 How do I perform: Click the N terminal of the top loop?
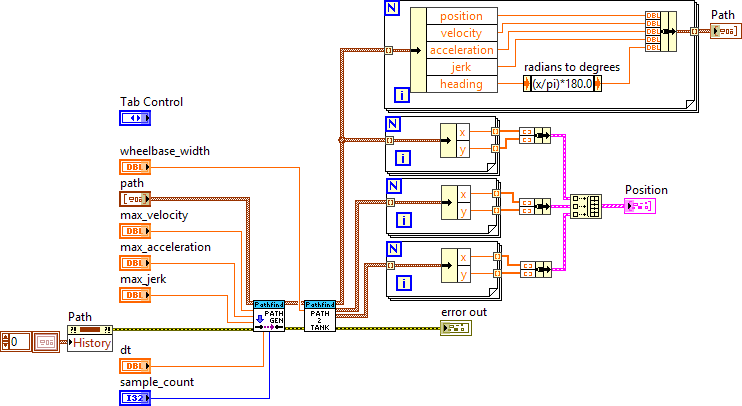click(x=393, y=9)
